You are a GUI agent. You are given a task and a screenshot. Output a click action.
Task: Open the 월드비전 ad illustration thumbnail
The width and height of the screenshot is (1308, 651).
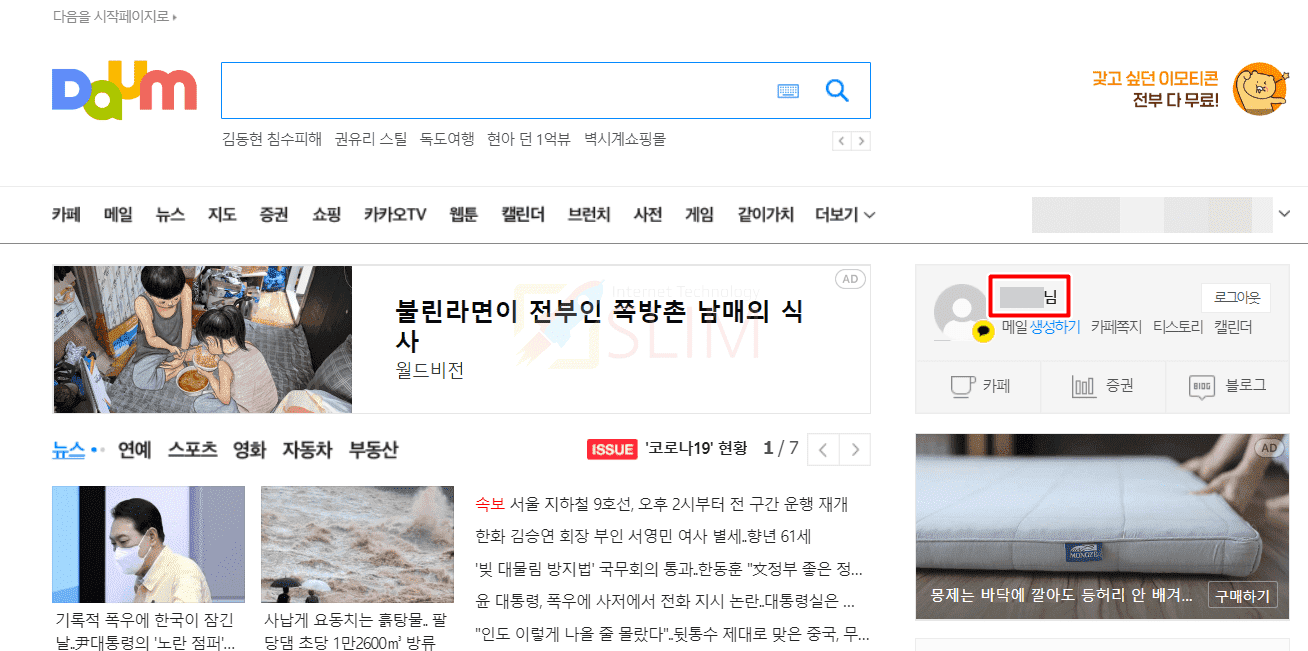coord(203,339)
